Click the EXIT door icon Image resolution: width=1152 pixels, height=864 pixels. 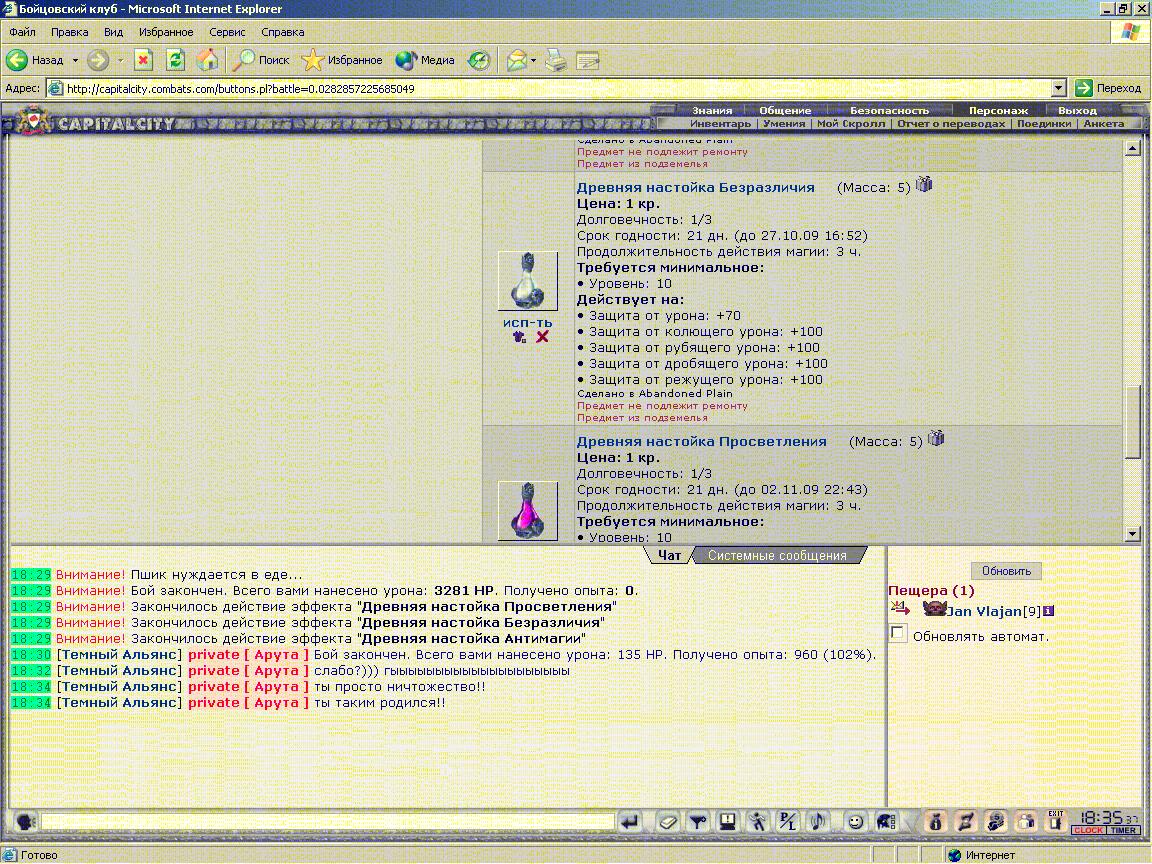coord(1055,821)
